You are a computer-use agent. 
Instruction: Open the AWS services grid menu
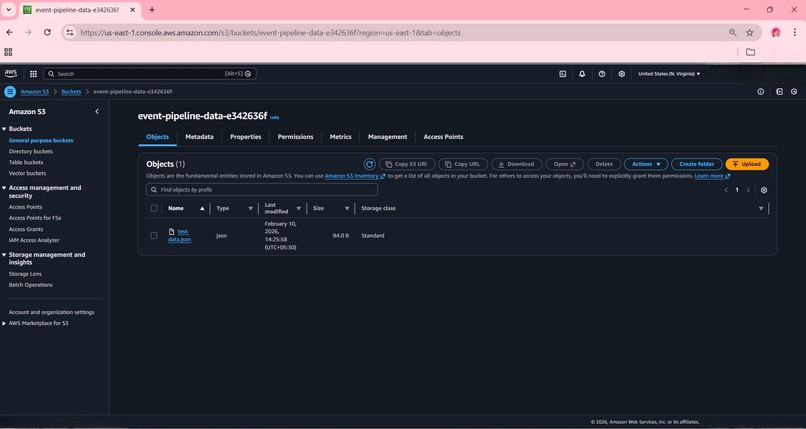33,74
